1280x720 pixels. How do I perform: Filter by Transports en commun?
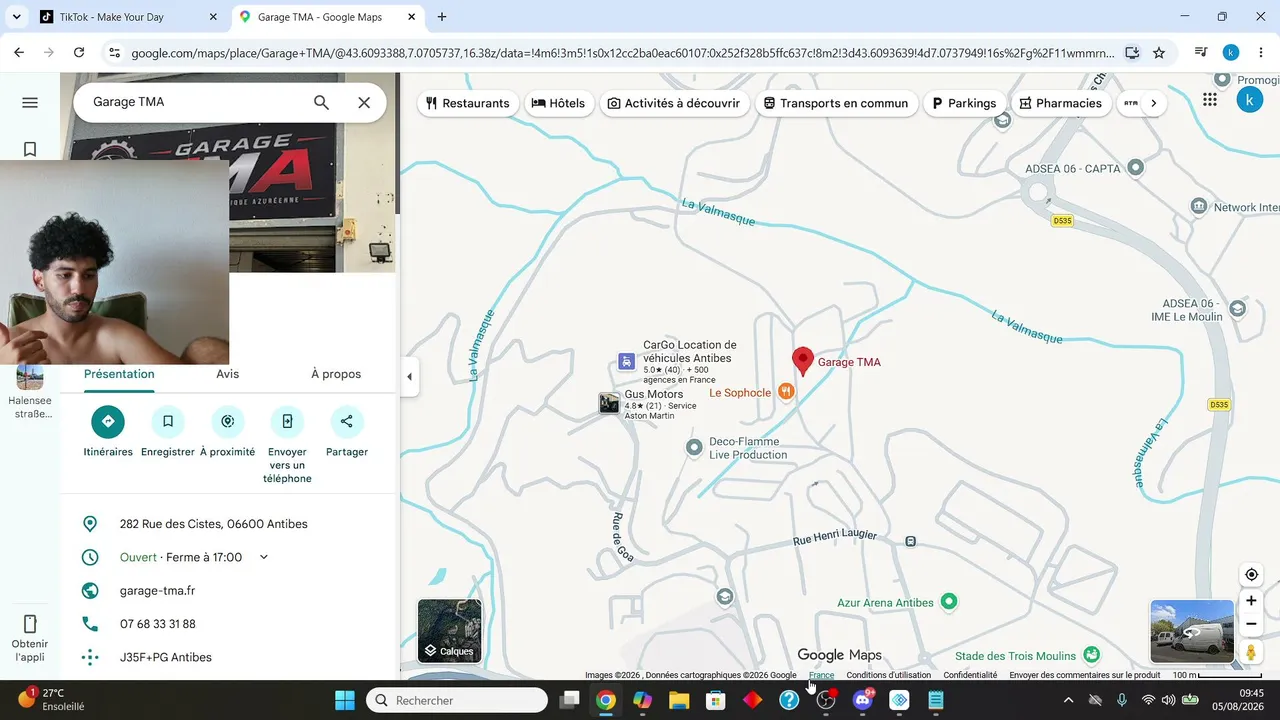[x=836, y=103]
